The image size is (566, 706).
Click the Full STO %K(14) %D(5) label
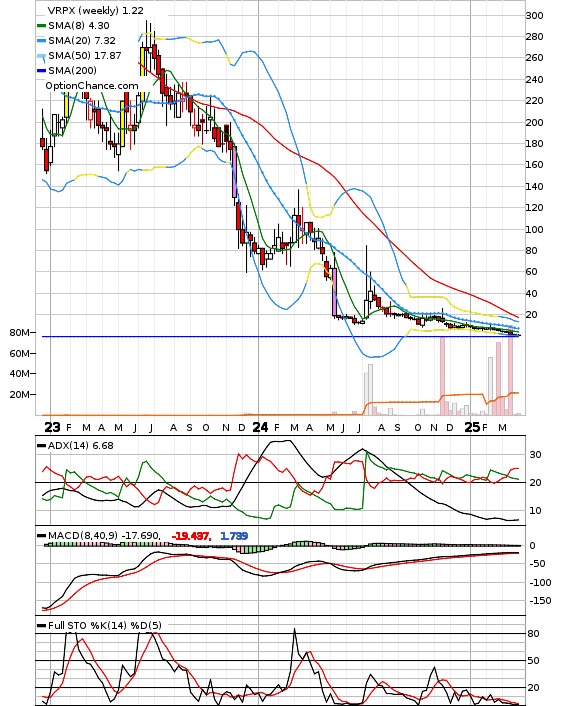tap(104, 625)
